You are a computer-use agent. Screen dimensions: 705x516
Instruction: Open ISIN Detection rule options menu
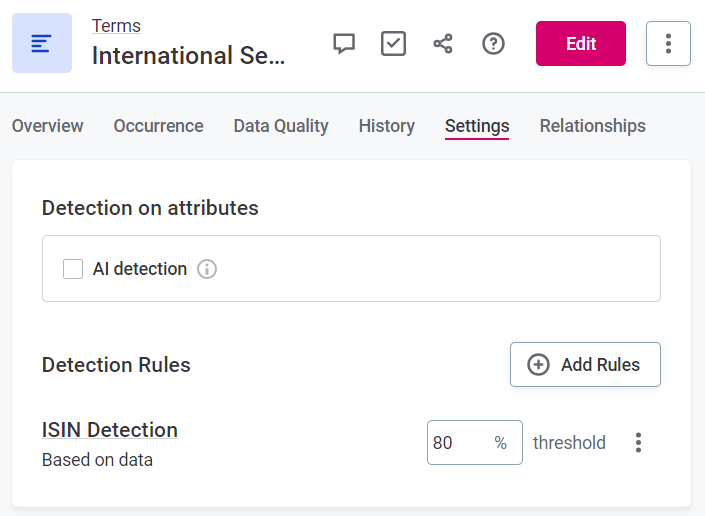click(639, 443)
